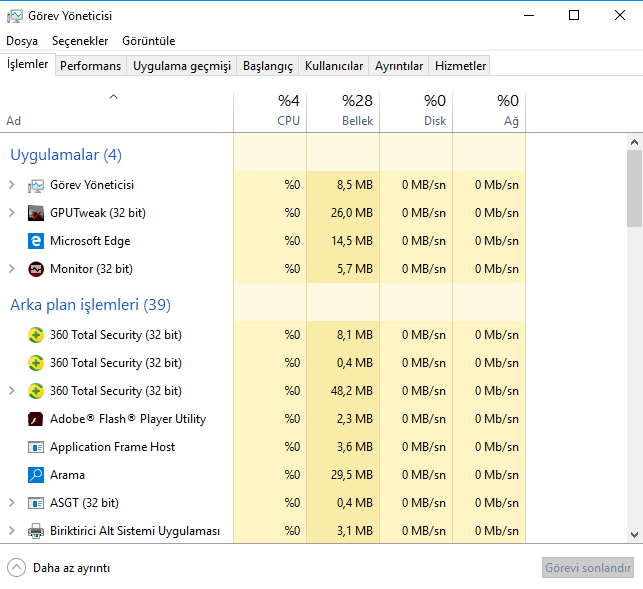Sort by the Ağ column header
Viewport: 643px width, 589px height.
[x=489, y=112]
